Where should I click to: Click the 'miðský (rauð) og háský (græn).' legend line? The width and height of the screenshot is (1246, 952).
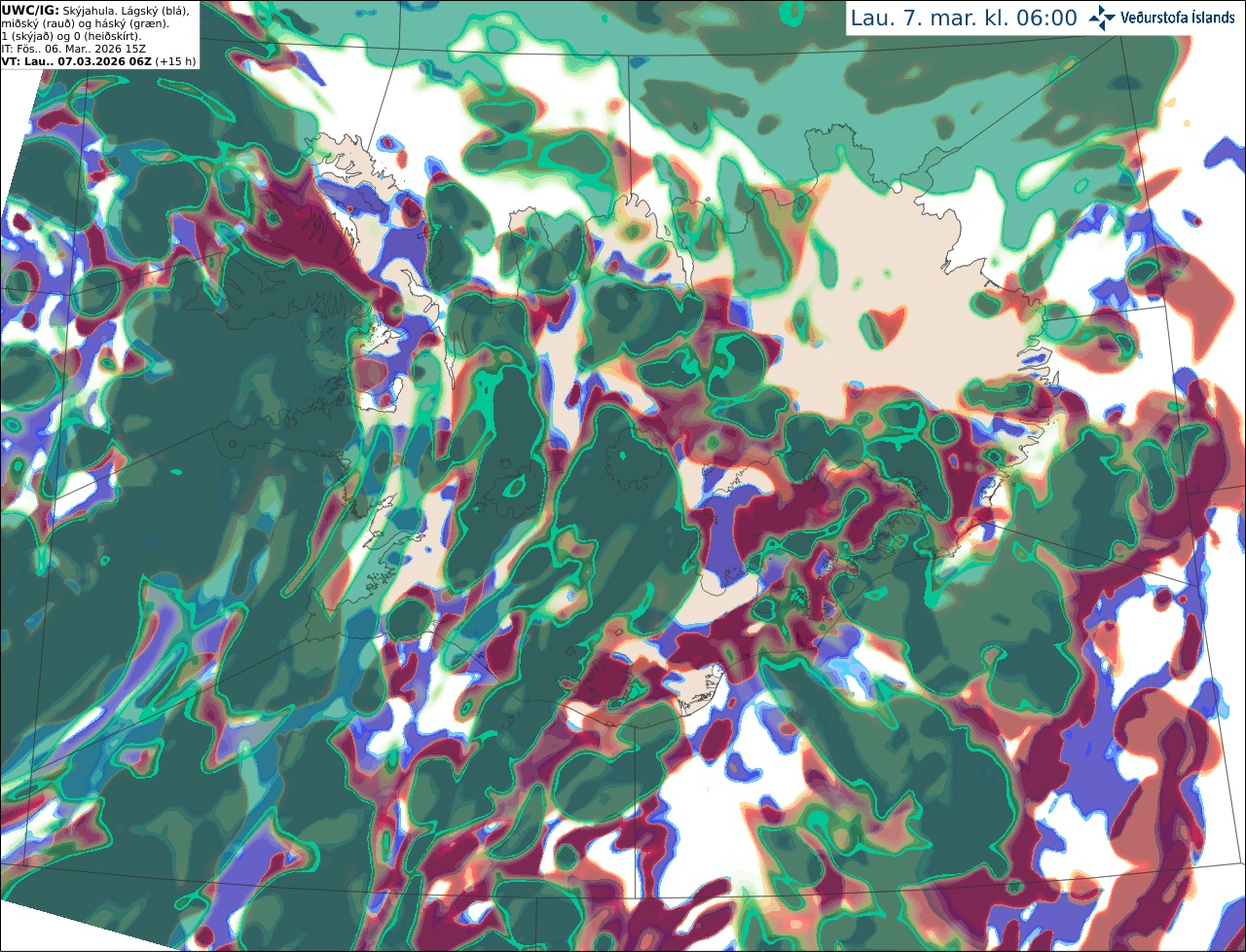(x=86, y=23)
